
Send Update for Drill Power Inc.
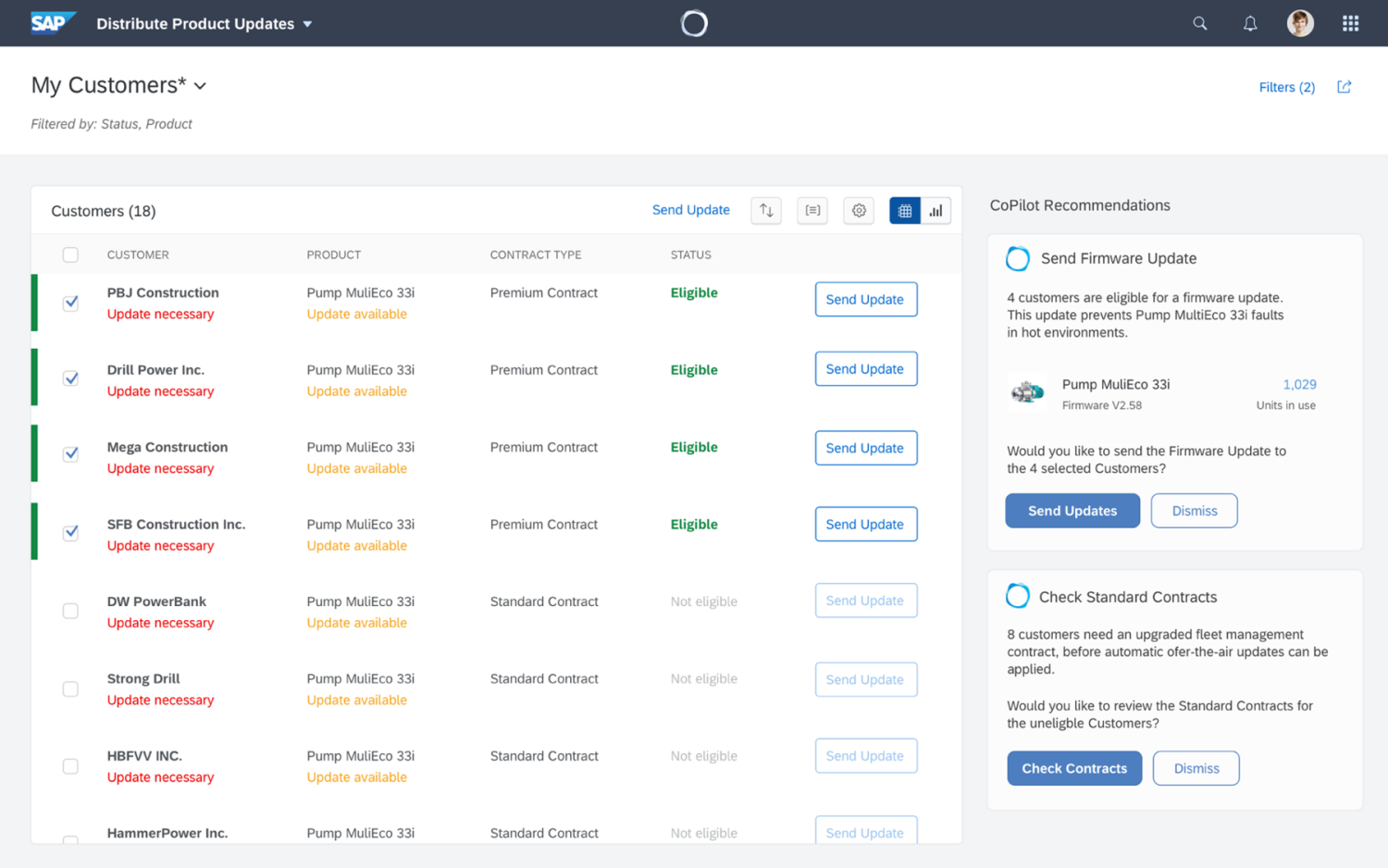click(x=865, y=368)
